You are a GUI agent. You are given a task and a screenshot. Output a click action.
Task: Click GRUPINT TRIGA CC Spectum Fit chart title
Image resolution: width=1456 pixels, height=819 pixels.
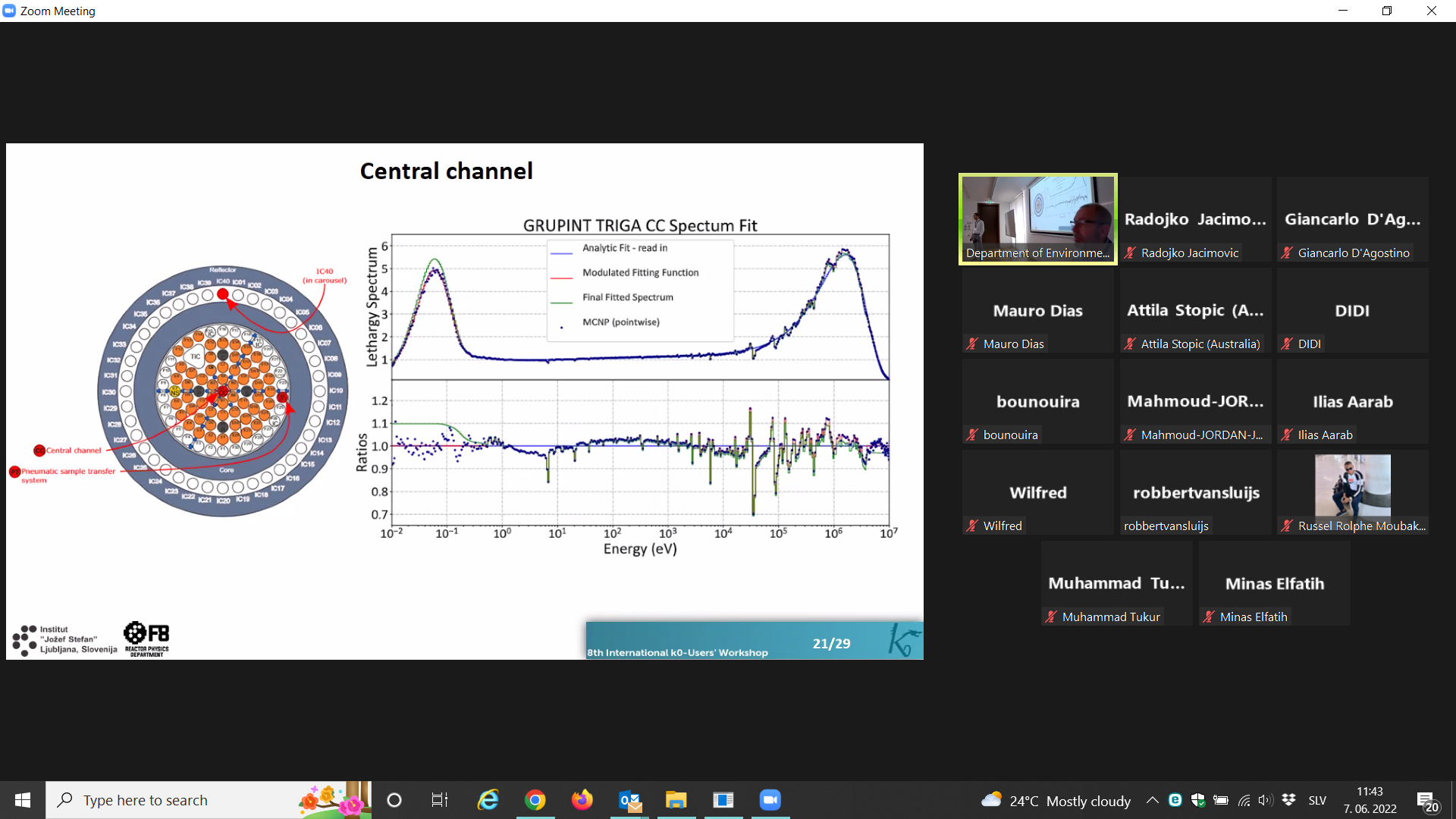[x=640, y=225]
